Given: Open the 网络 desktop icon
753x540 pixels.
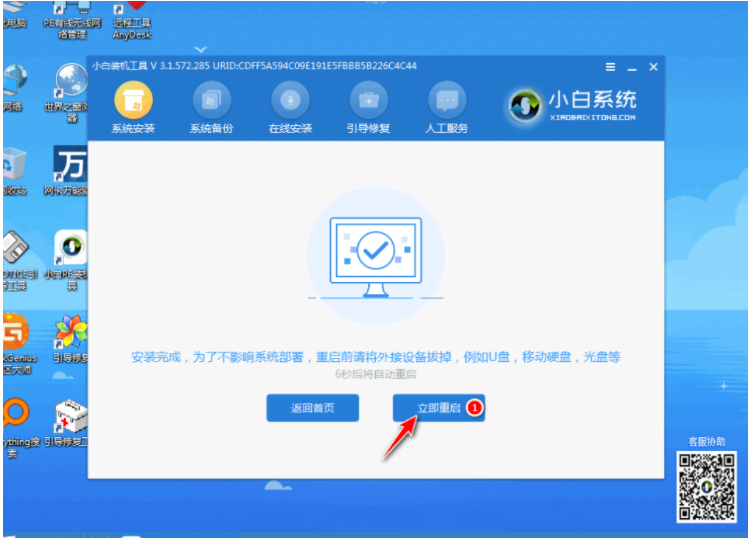Looking at the screenshot, I should (14, 88).
